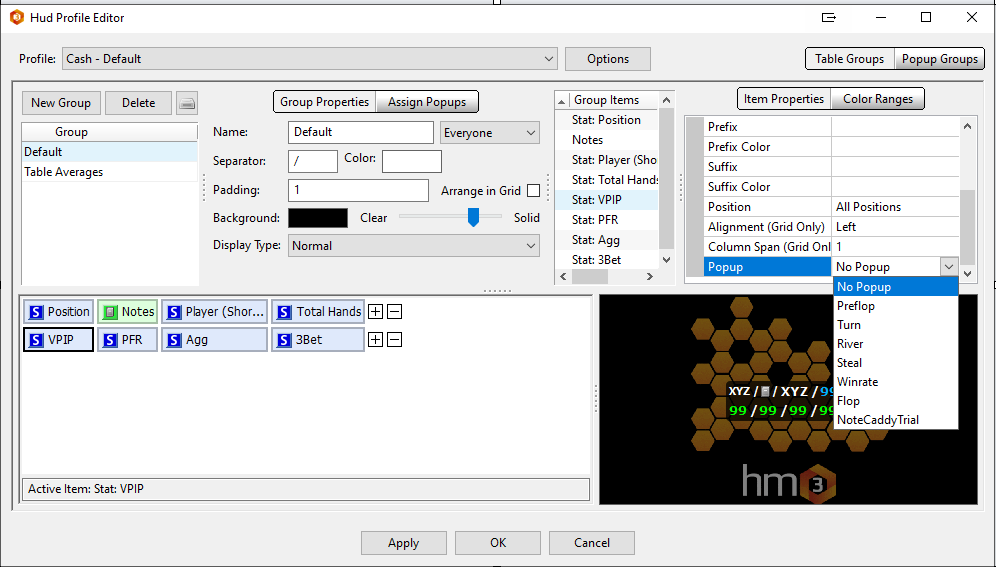This screenshot has width=996, height=567.
Task: Click the Apply button
Action: (x=403, y=543)
